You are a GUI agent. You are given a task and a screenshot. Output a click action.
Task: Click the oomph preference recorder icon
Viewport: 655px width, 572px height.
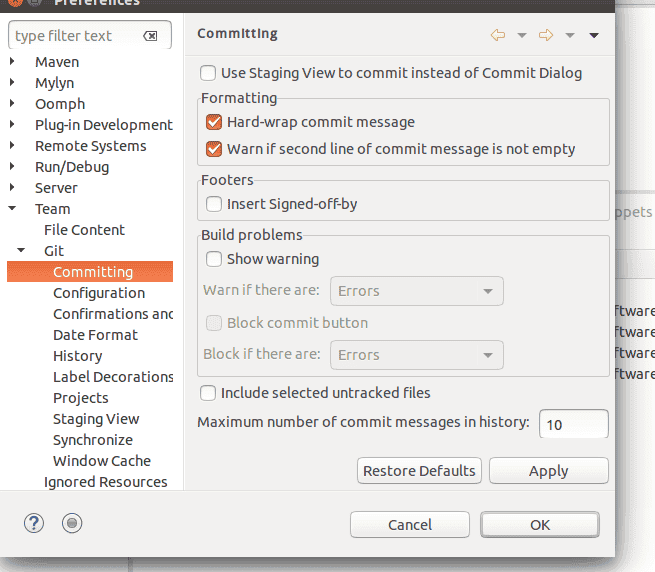point(72,523)
